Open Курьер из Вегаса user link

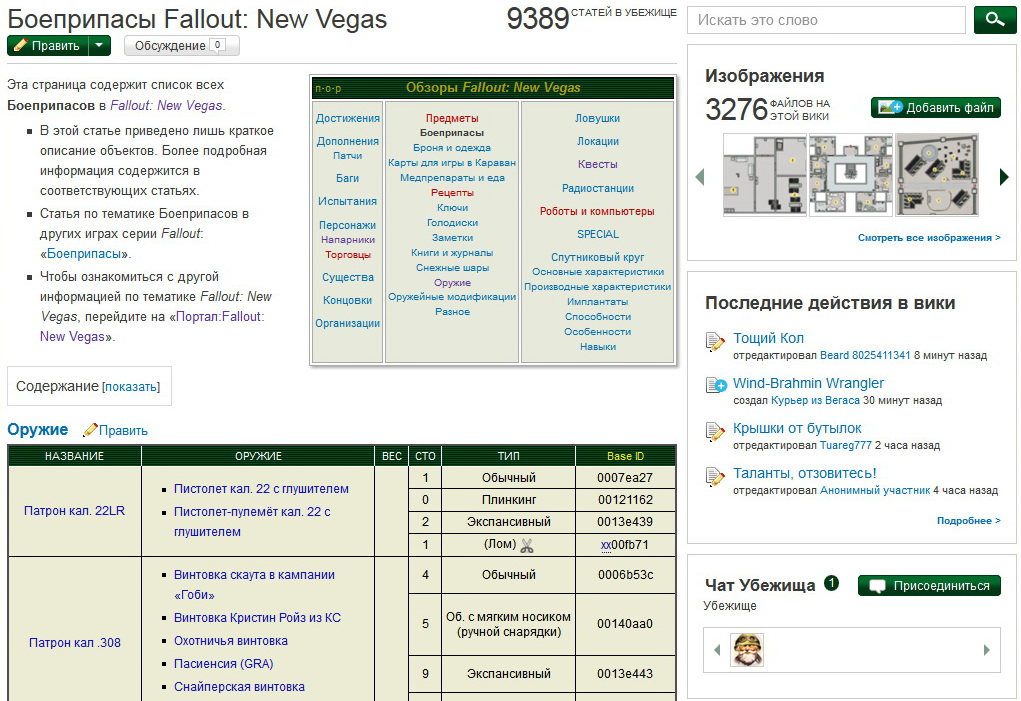coord(815,401)
